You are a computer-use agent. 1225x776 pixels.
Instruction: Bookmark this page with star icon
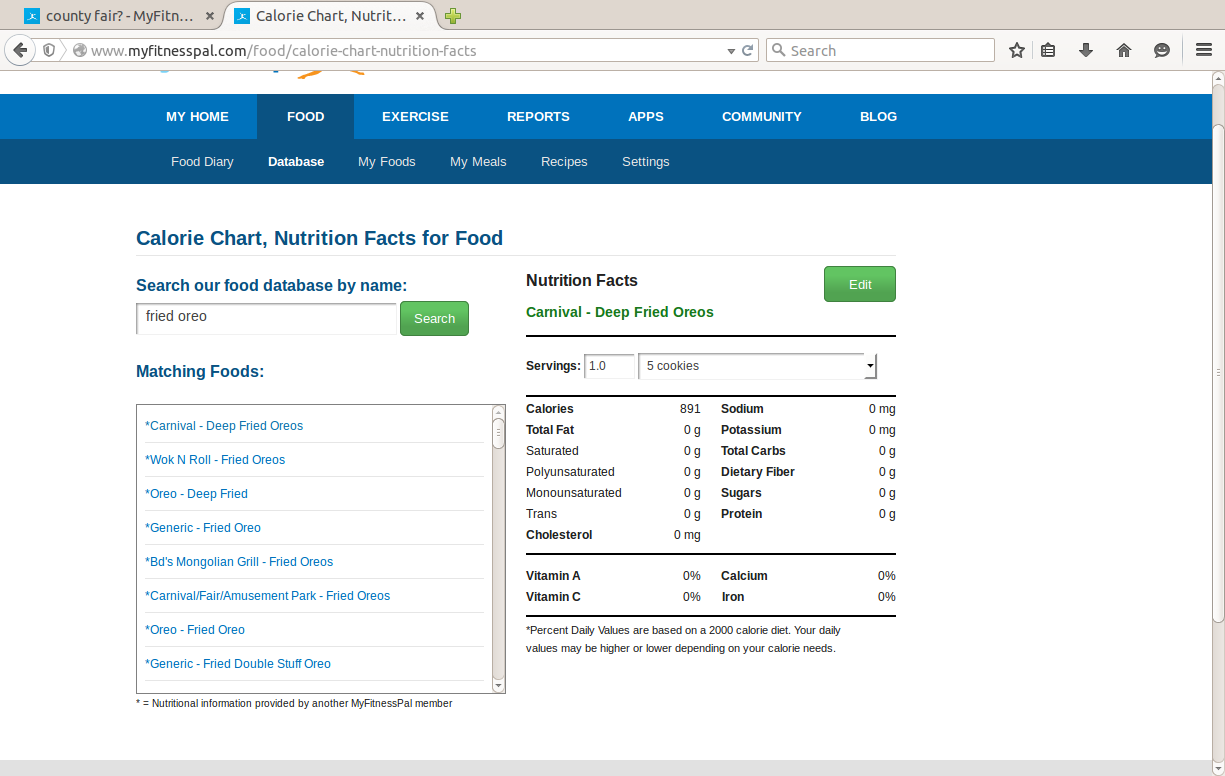point(1017,50)
